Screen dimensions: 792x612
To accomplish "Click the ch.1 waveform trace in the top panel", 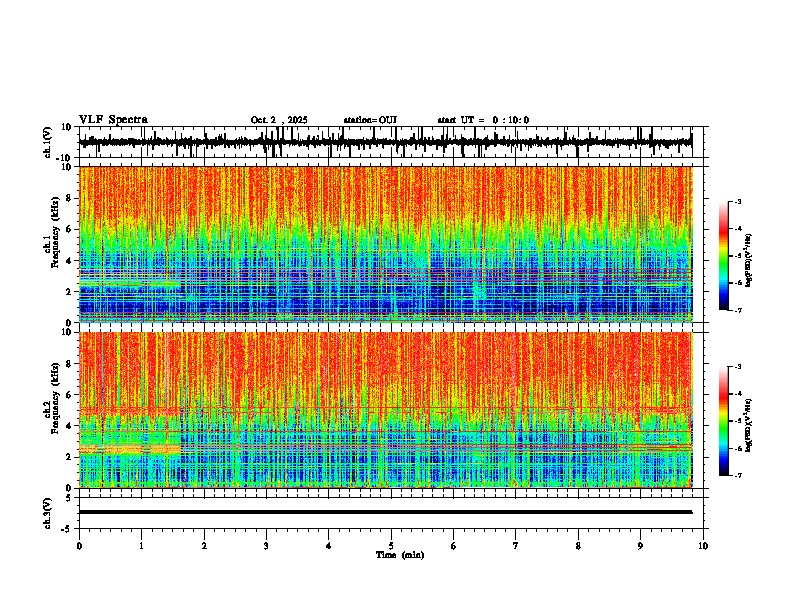I will [x=385, y=142].
